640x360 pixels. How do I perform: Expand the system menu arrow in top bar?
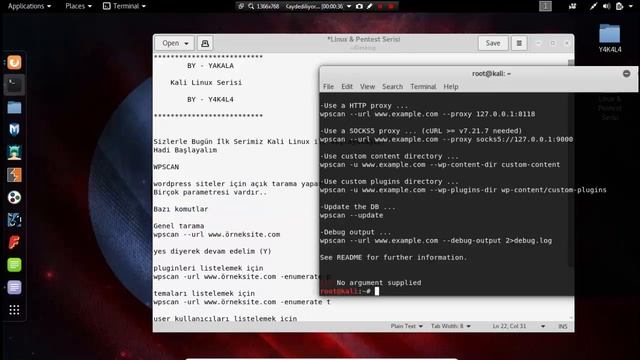tap(631, 6)
